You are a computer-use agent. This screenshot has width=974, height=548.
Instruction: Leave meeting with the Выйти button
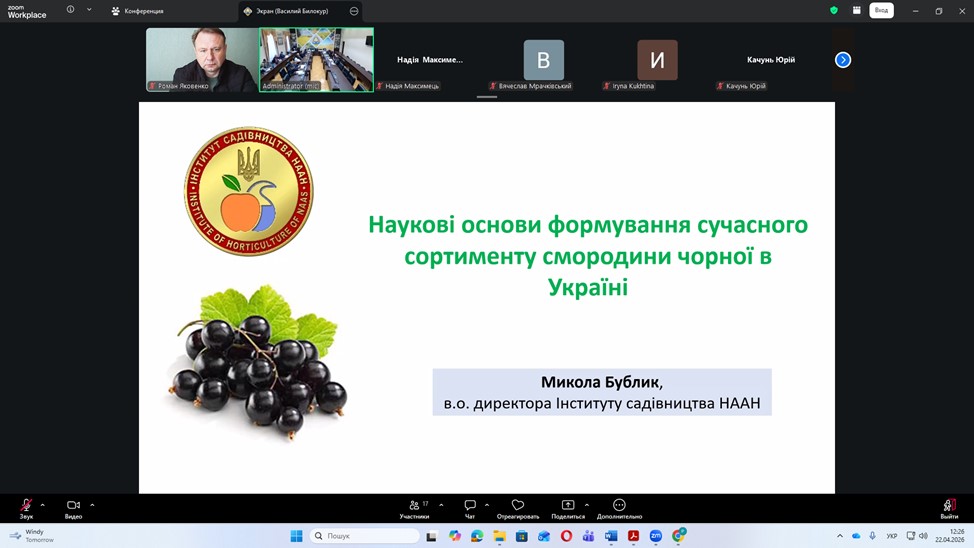click(948, 507)
